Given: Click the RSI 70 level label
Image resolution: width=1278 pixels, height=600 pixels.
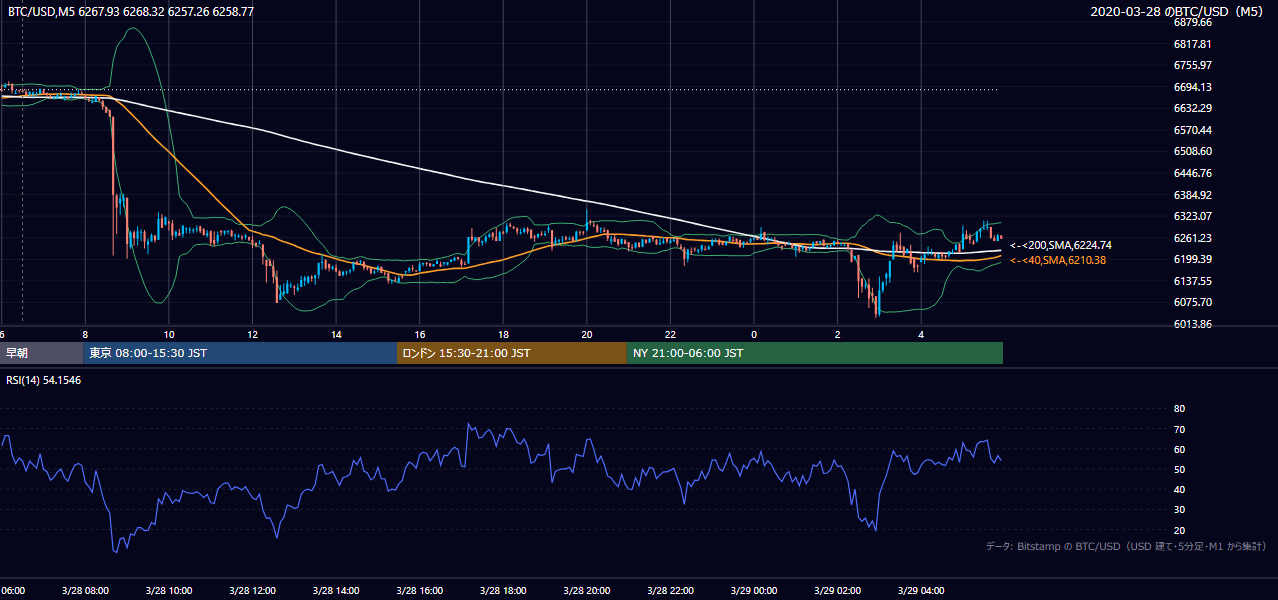Looking at the screenshot, I should click(x=1179, y=429).
